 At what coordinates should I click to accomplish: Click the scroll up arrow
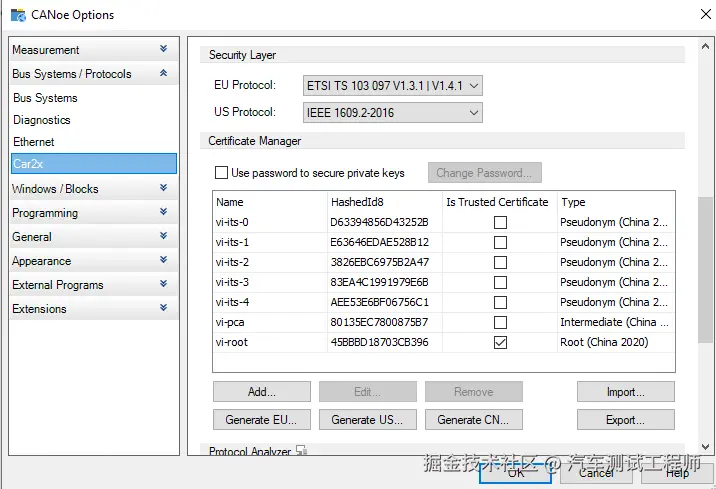pyautogui.click(x=705, y=46)
